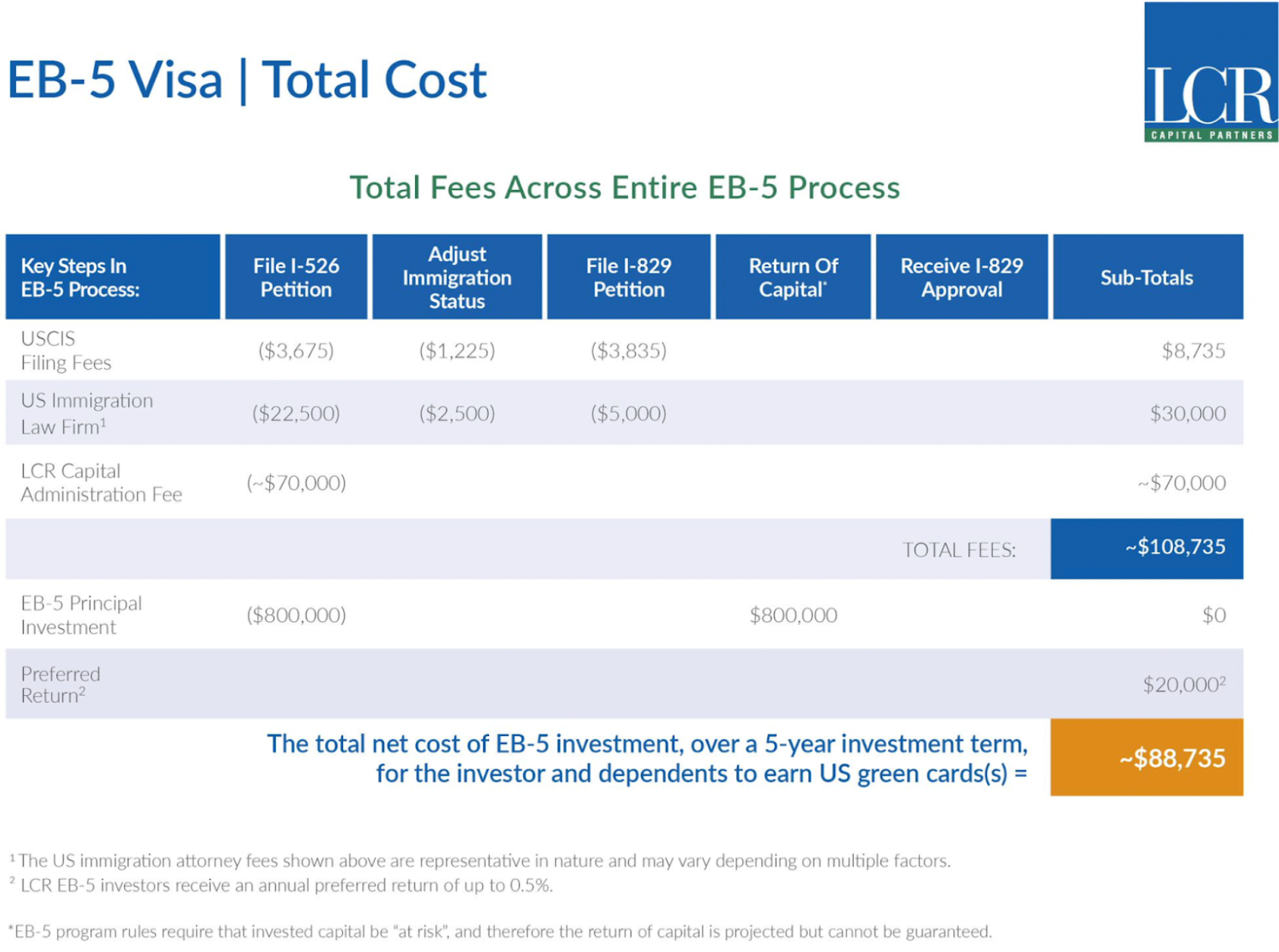The width and height of the screenshot is (1279, 952).
Task: Click the ($2,500) law firm fee cell
Action: click(x=457, y=414)
